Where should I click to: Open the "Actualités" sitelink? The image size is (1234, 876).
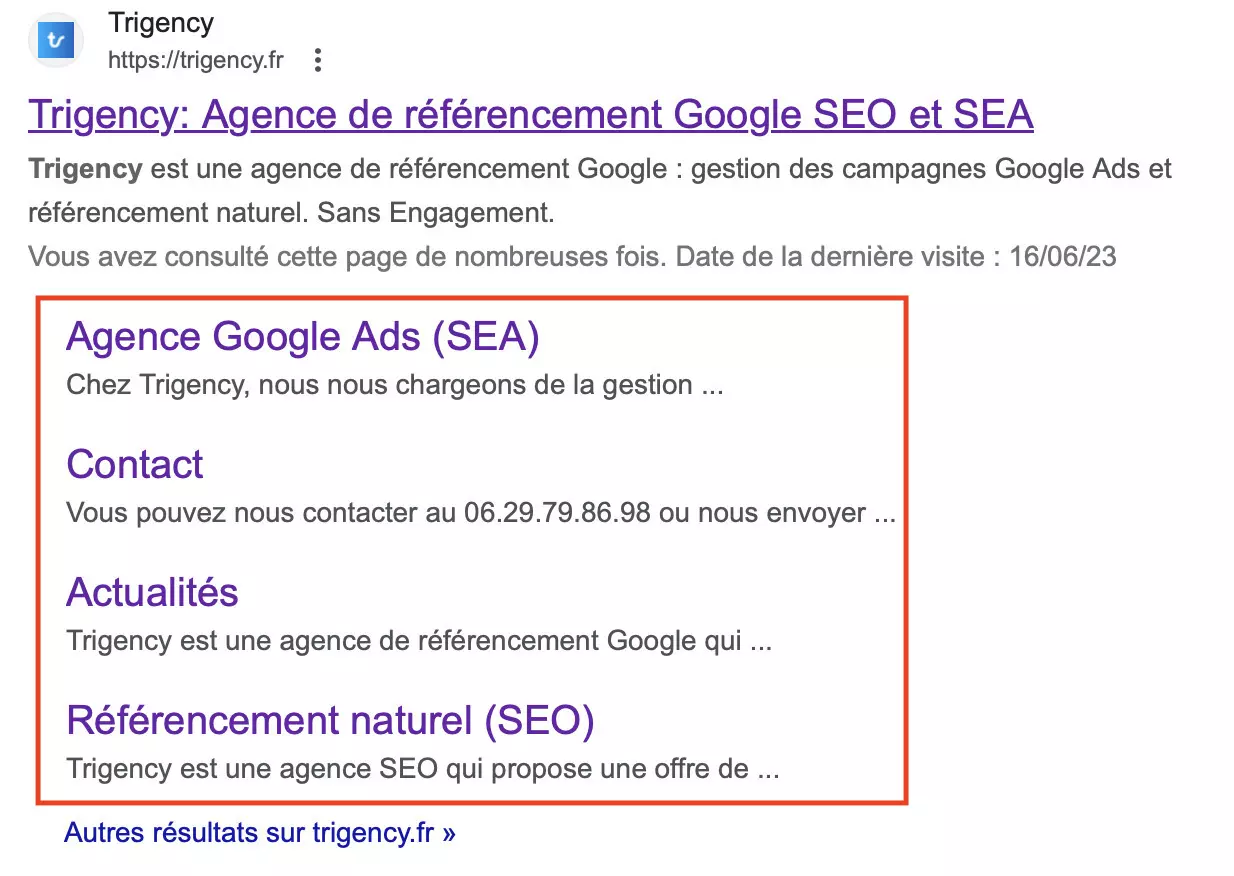(x=151, y=592)
